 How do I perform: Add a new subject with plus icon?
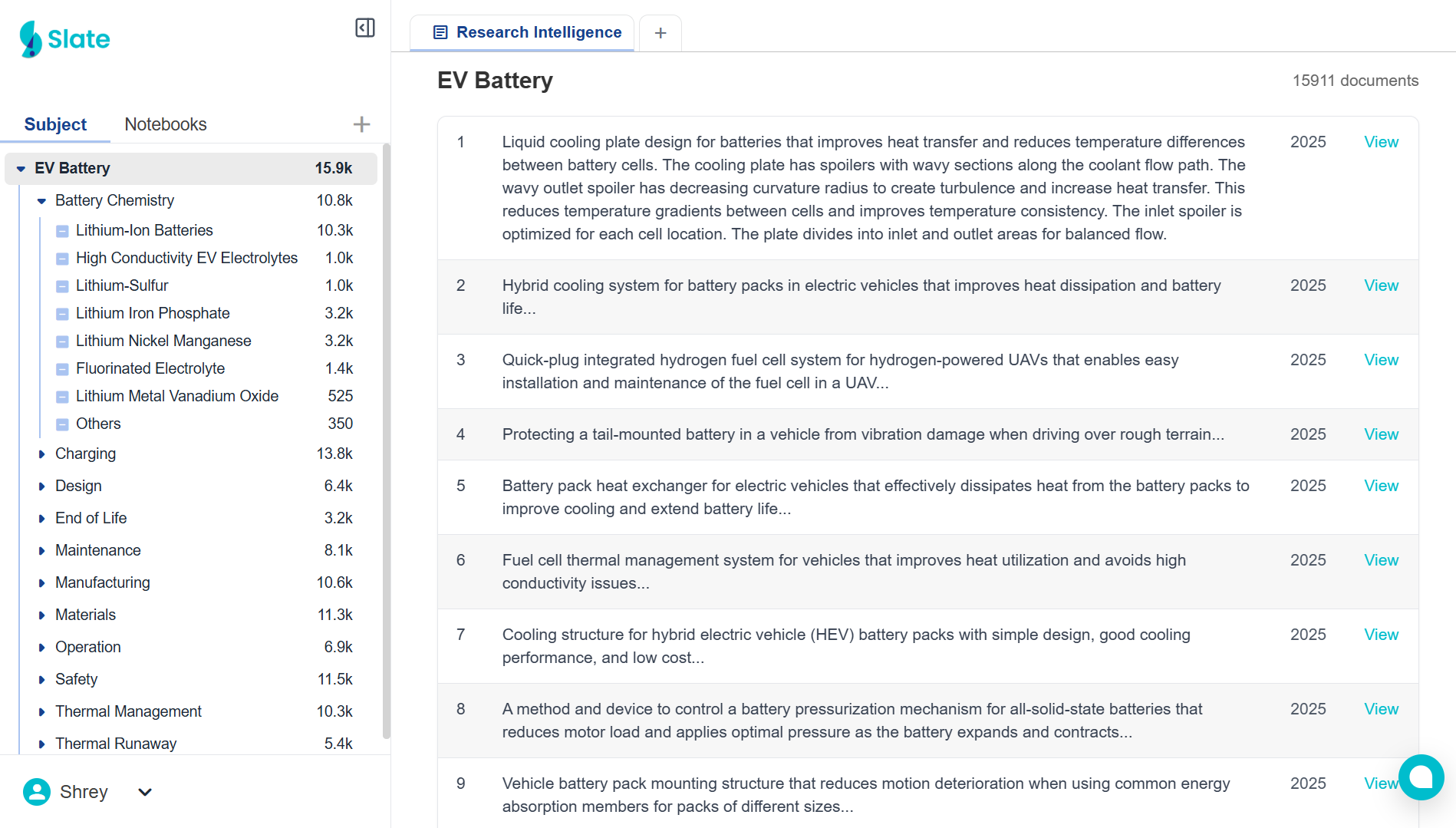tap(361, 124)
